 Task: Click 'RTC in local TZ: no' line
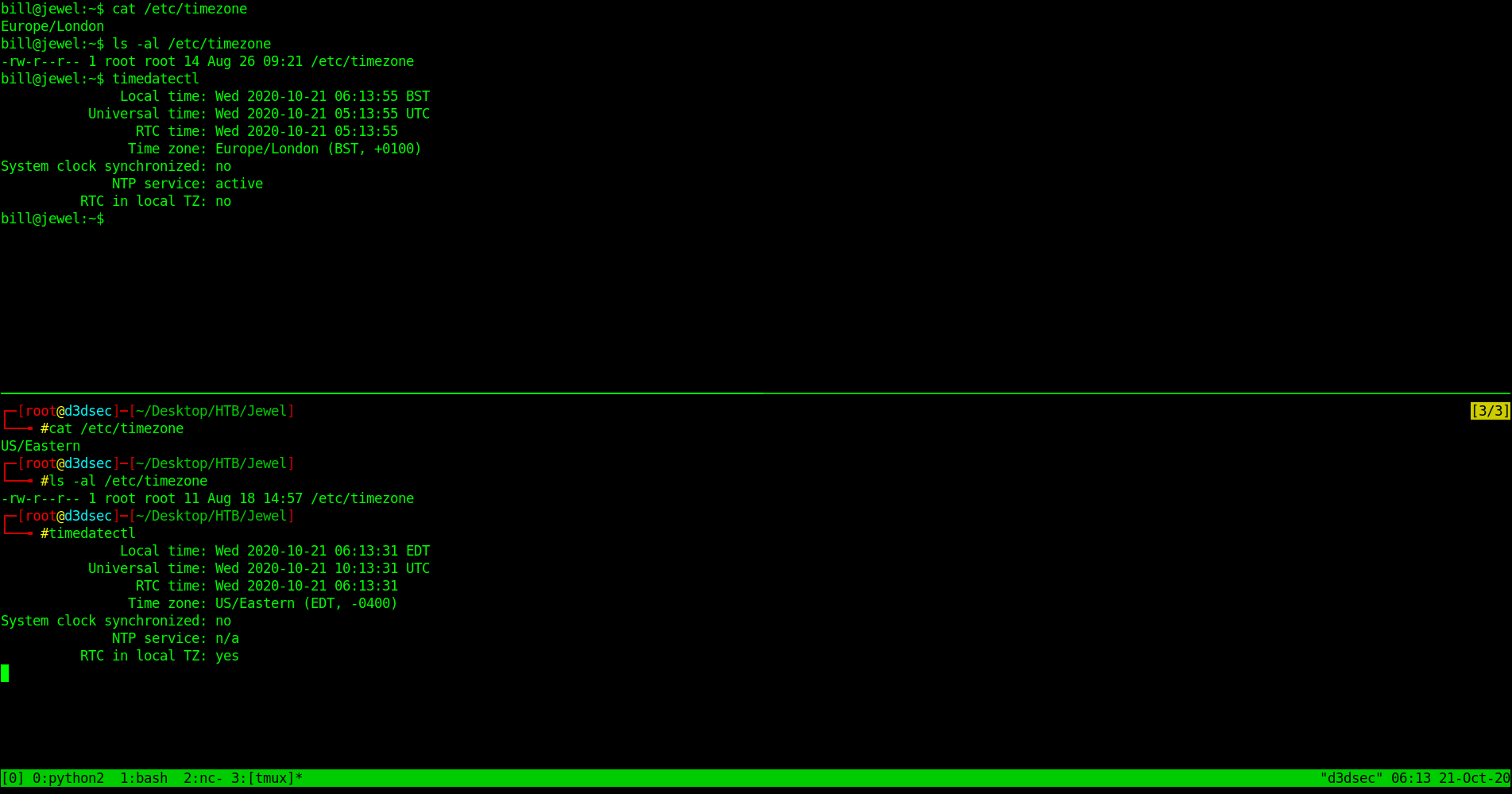[x=156, y=201]
